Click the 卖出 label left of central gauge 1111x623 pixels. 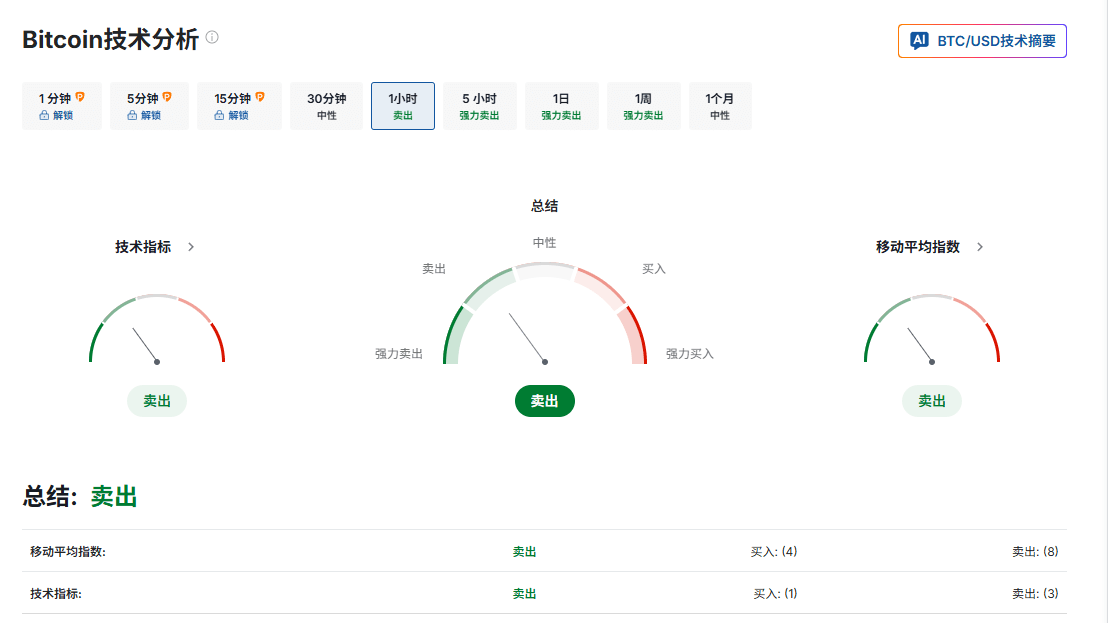434,269
